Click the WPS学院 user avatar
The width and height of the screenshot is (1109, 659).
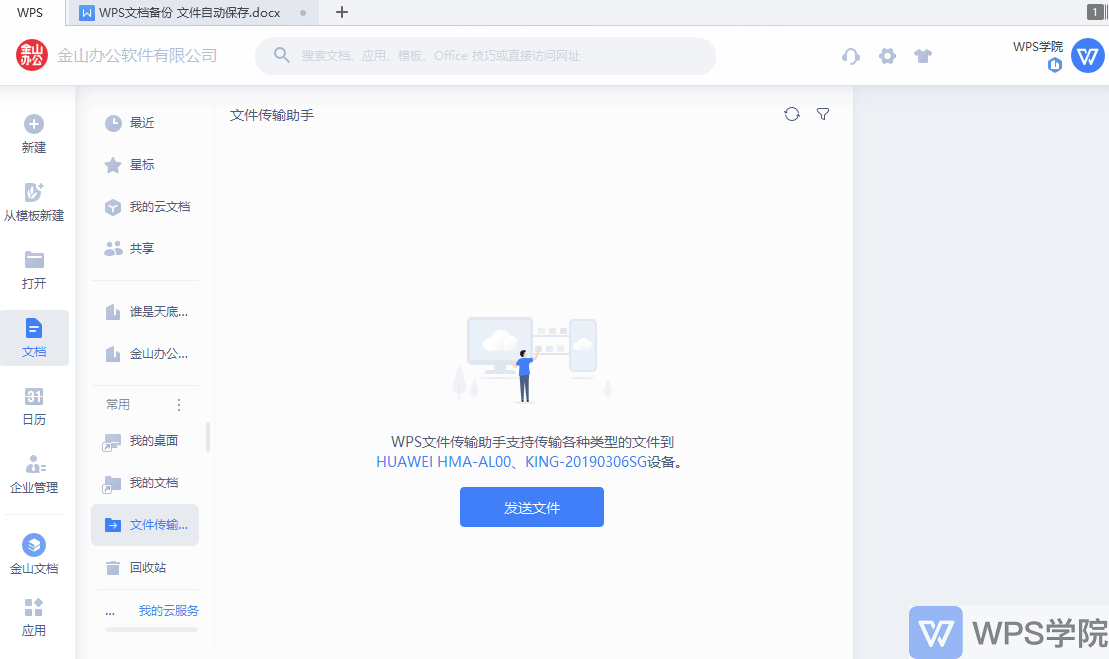[1087, 56]
